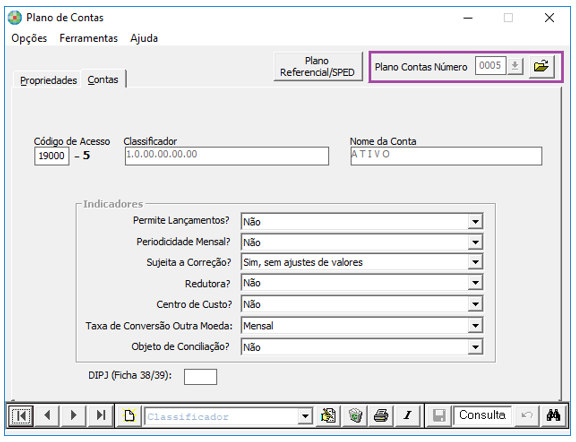Switch to the Propriedades tab
Image resolution: width=576 pixels, height=442 pixels.
pos(48,80)
